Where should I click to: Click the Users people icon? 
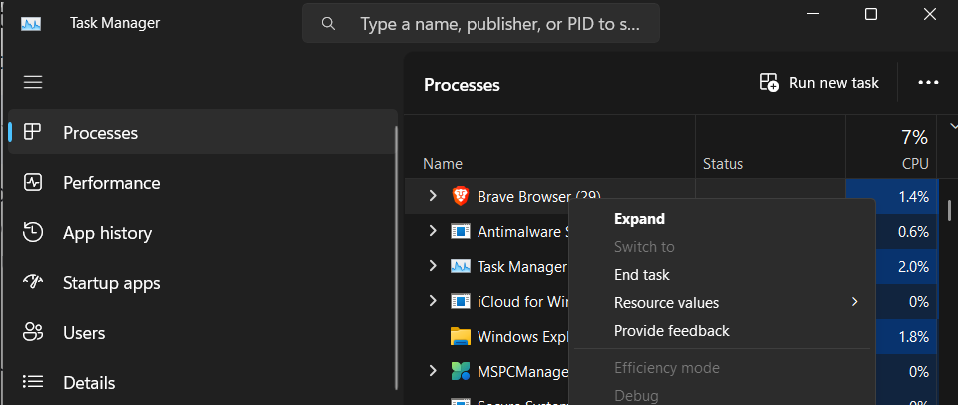33,333
